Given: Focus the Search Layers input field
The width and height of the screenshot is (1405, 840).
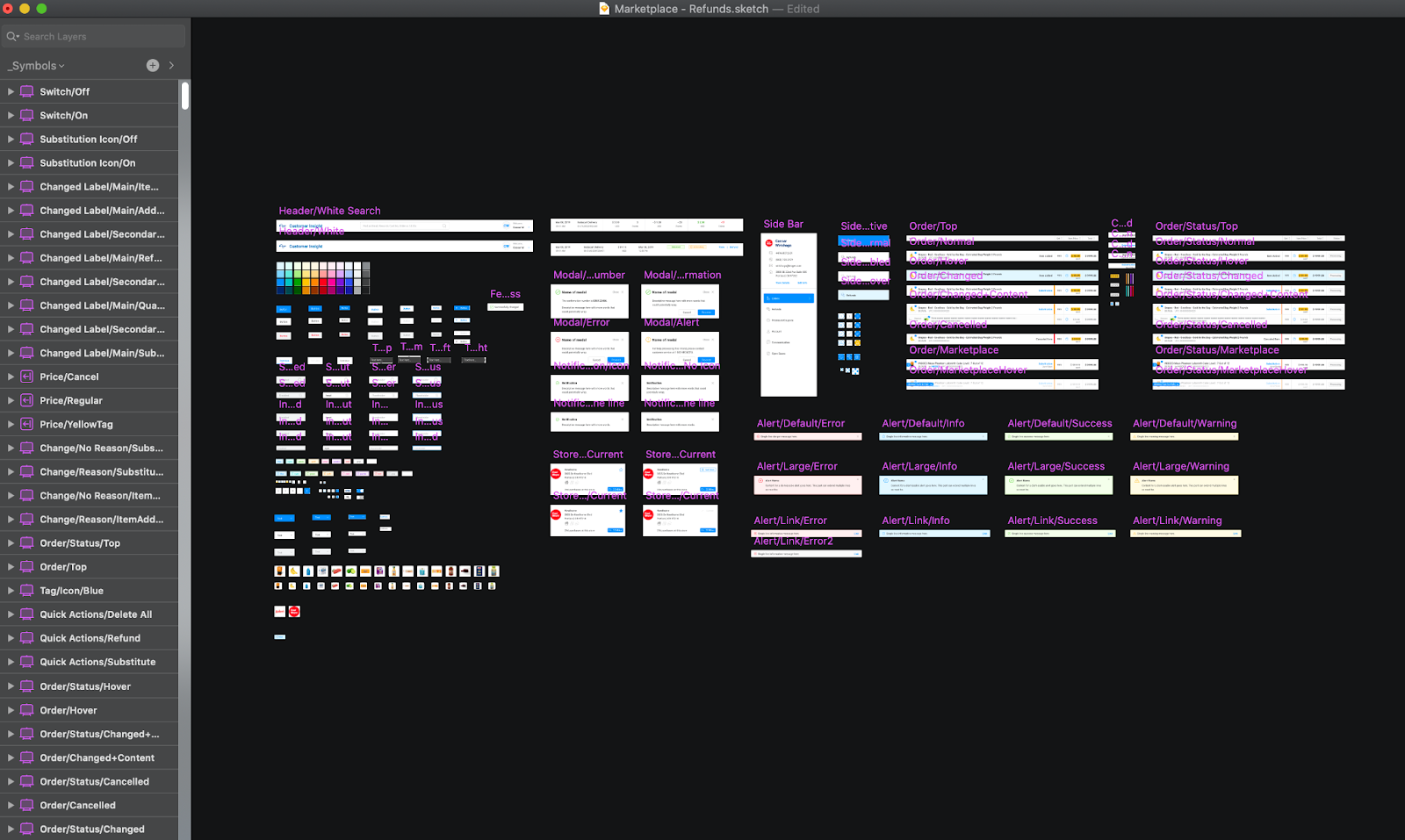Looking at the screenshot, I should [97, 37].
